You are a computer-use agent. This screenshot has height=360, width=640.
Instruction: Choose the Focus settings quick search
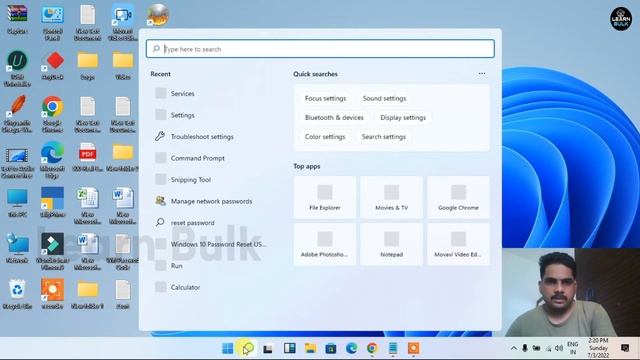tap(325, 98)
